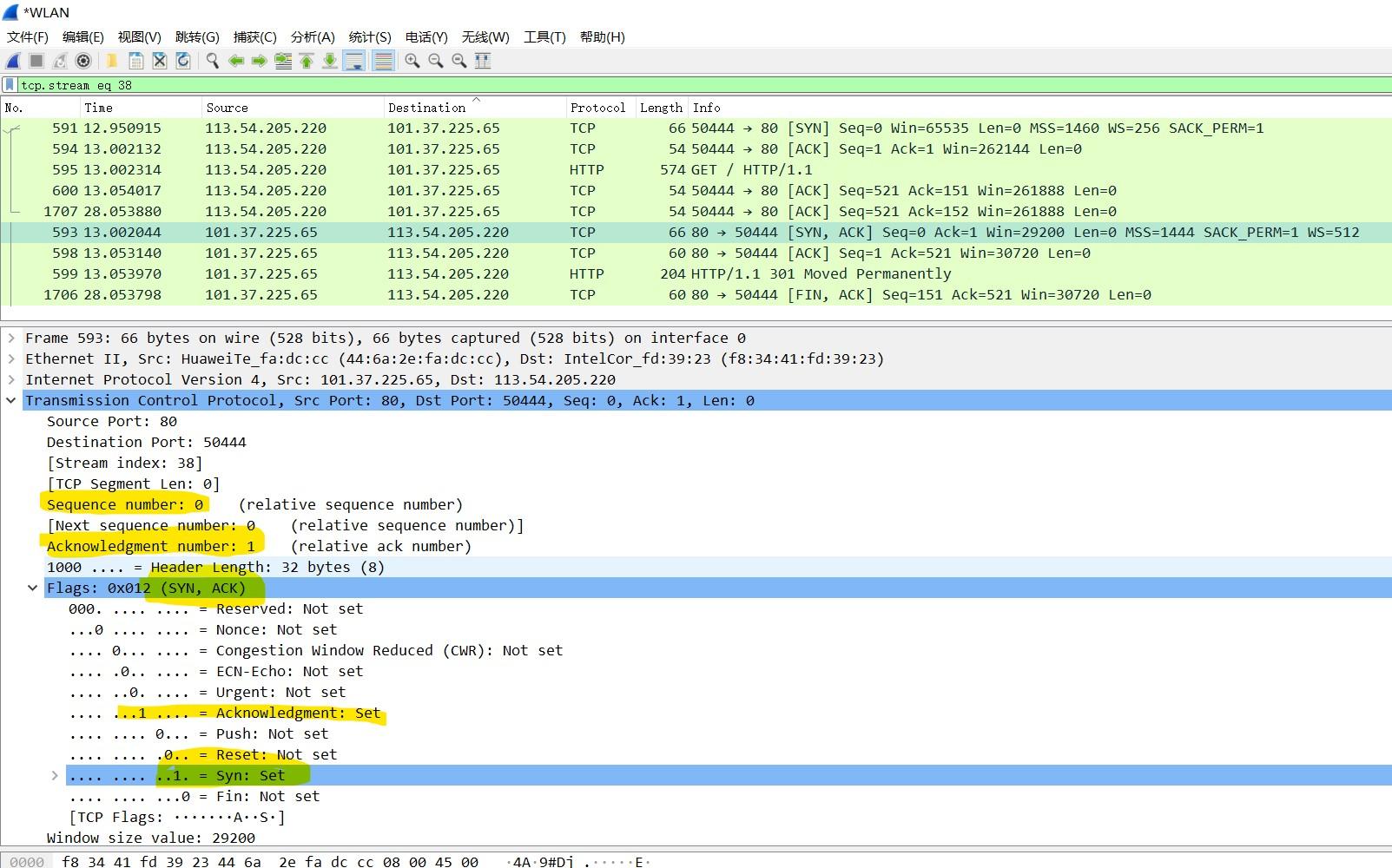Open the find packet magnifier tool
Viewport: 1392px width, 868px height.
point(212,61)
